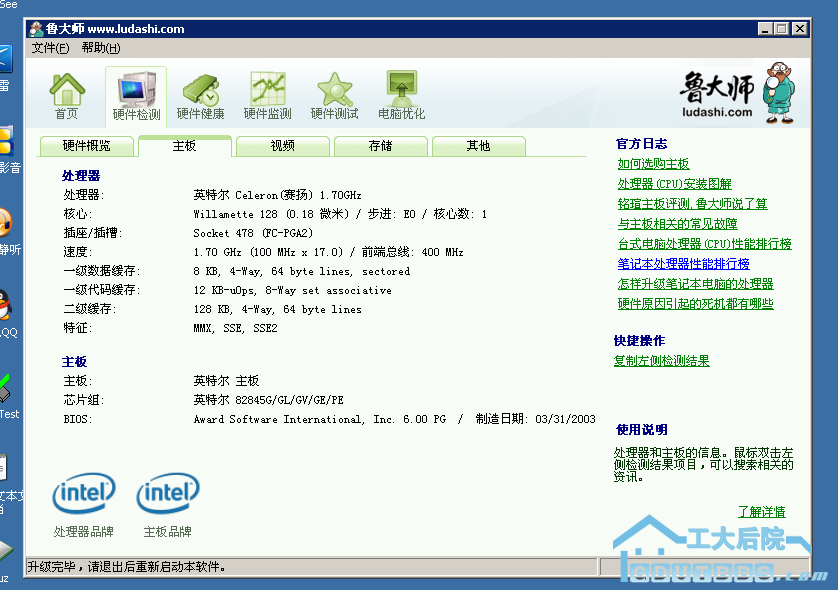Click the 处理器品牌 Intel logo
The width and height of the screenshot is (838, 590).
point(84,493)
